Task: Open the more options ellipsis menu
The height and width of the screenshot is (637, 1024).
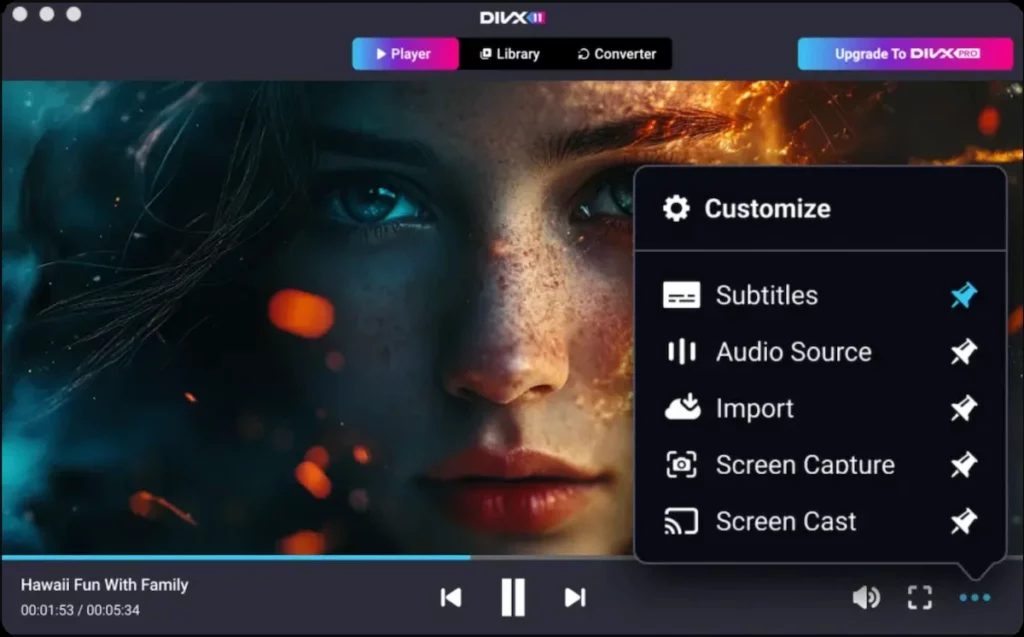Action: click(973, 597)
